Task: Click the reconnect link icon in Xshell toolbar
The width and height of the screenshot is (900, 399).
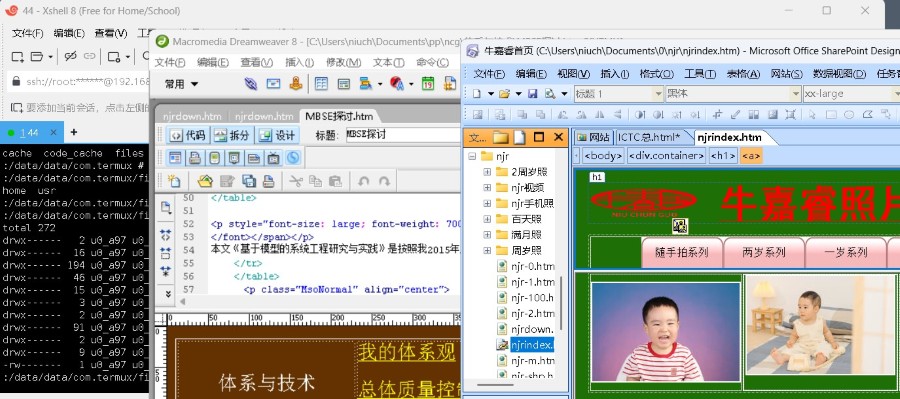Action: [90, 56]
